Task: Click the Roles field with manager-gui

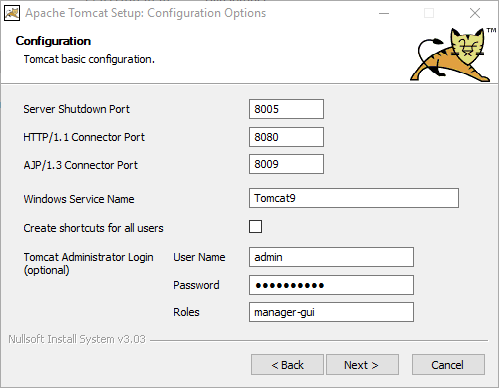Action: (331, 312)
